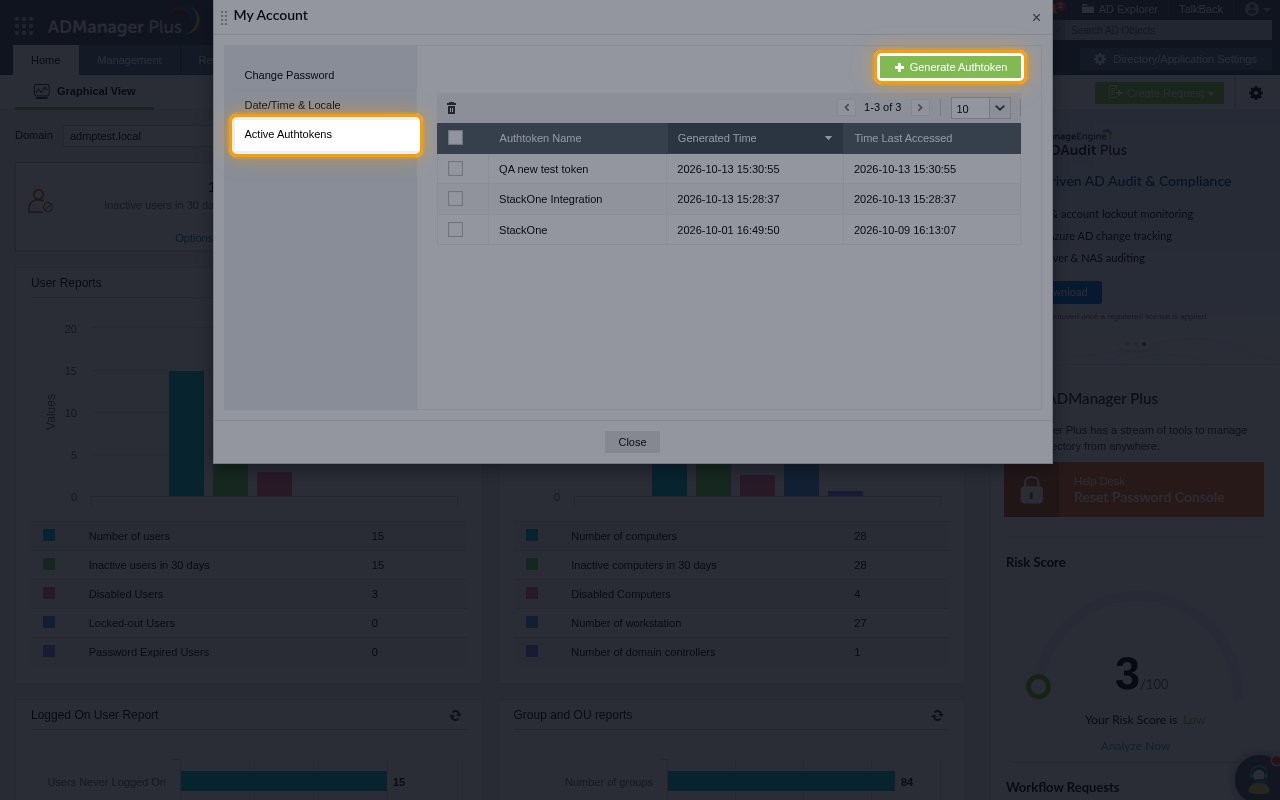Click the Graphical View chart icon
Screen dimensions: 1280x800
coord(42,91)
